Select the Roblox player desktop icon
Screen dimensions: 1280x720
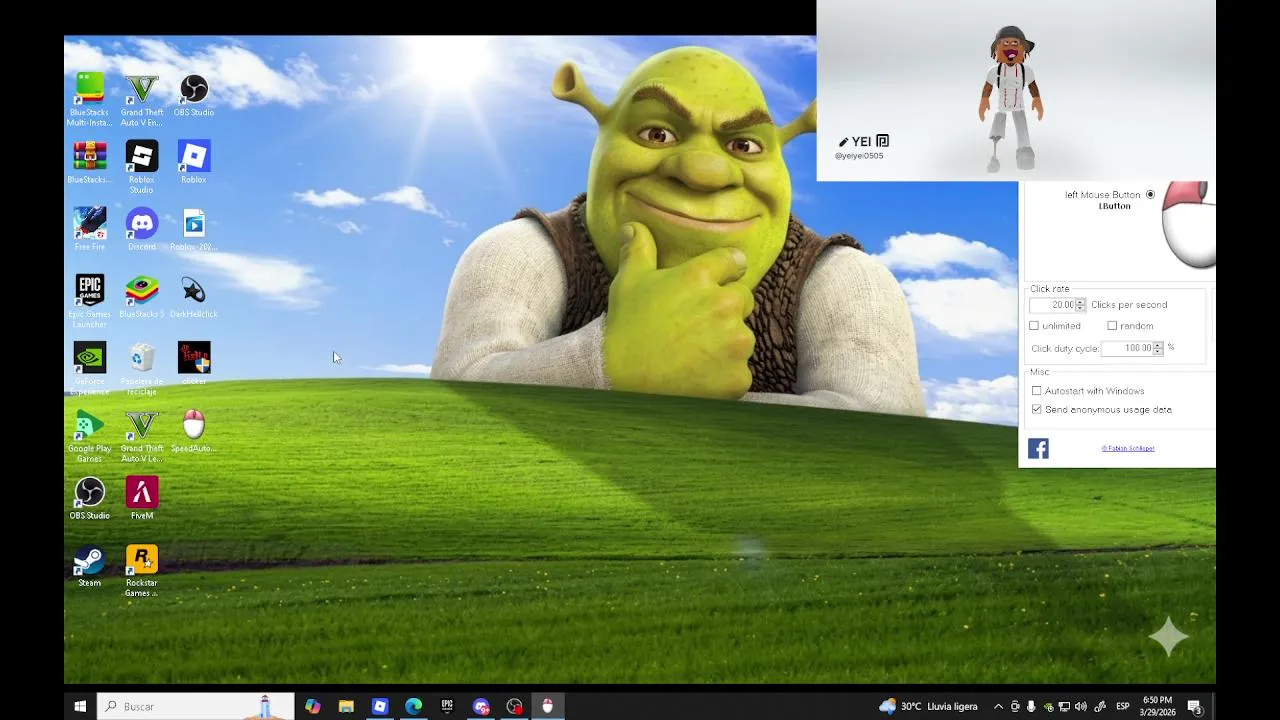pyautogui.click(x=194, y=162)
